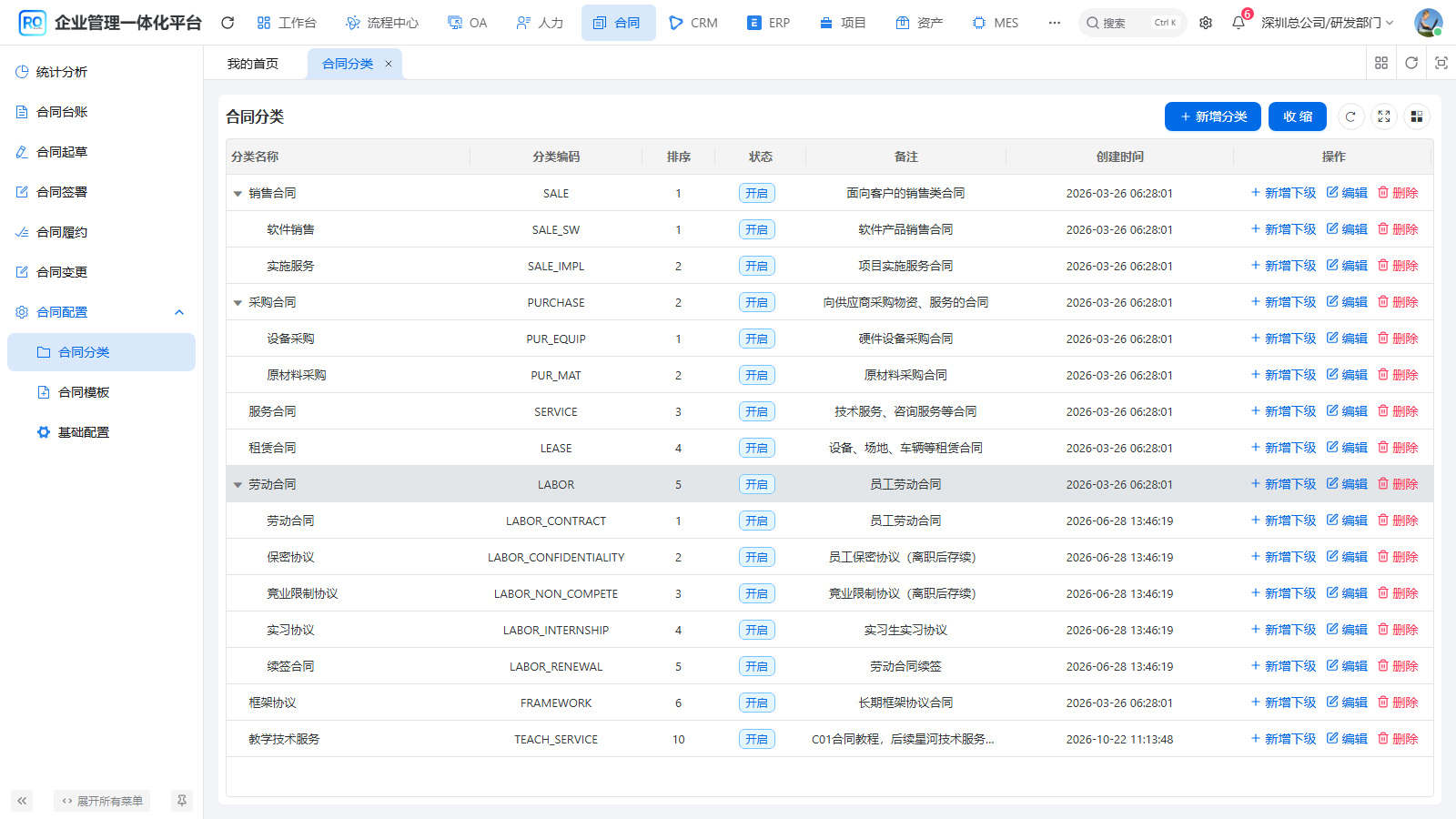Open the ERP module menu

[769, 23]
